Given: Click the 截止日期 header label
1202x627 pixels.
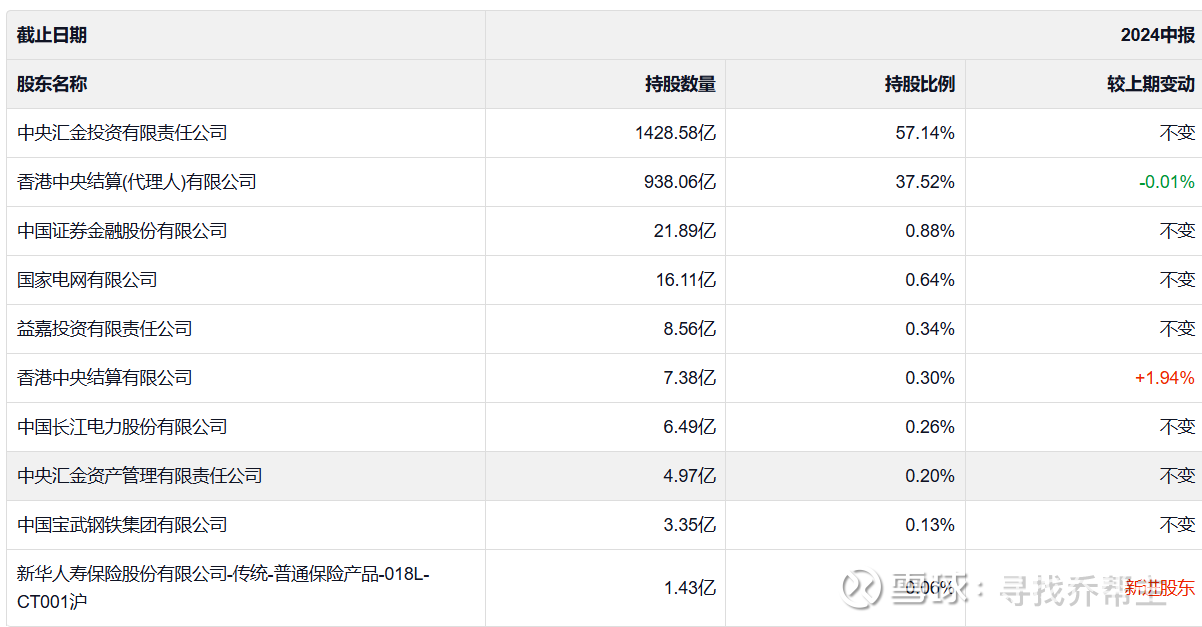Looking at the screenshot, I should 52,35.
